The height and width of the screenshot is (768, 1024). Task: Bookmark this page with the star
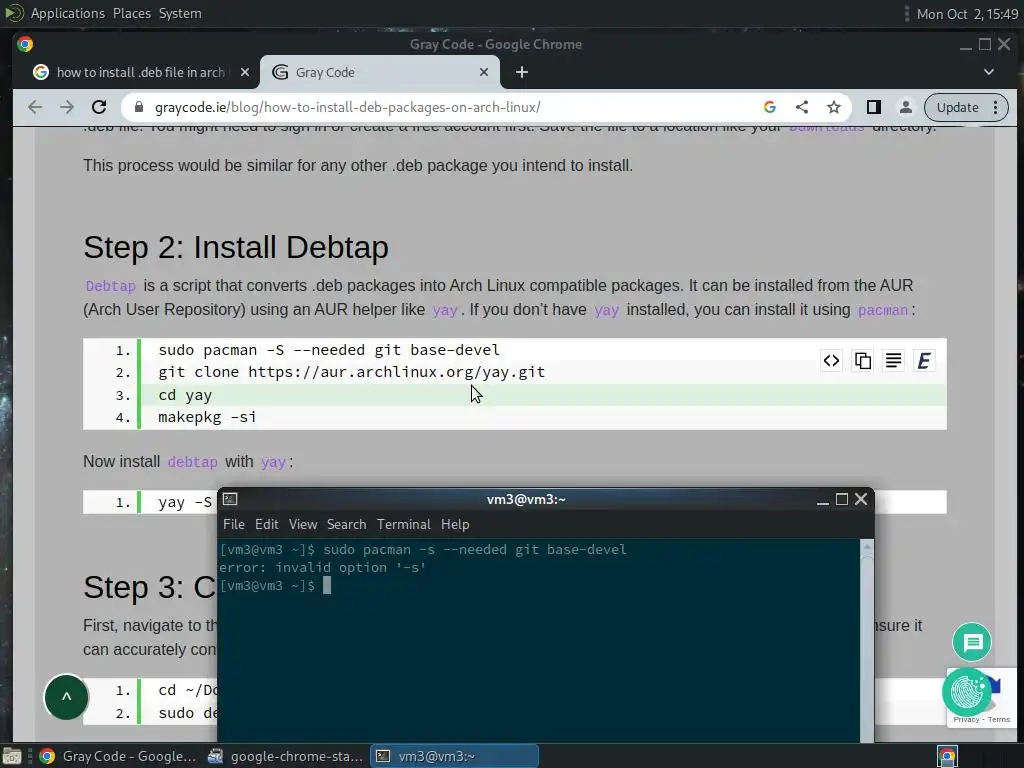point(834,107)
